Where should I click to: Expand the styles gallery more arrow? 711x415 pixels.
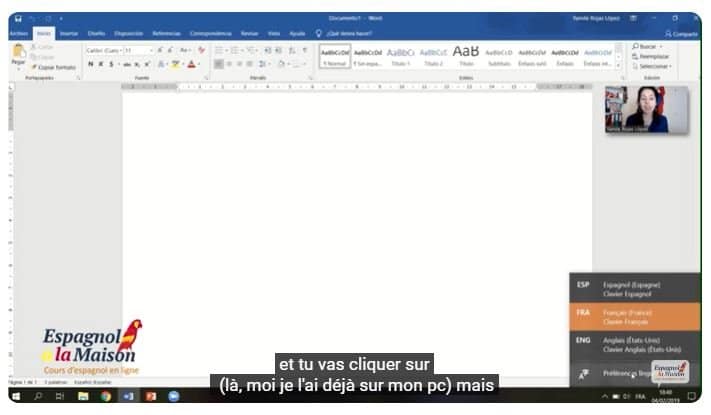click(x=618, y=65)
